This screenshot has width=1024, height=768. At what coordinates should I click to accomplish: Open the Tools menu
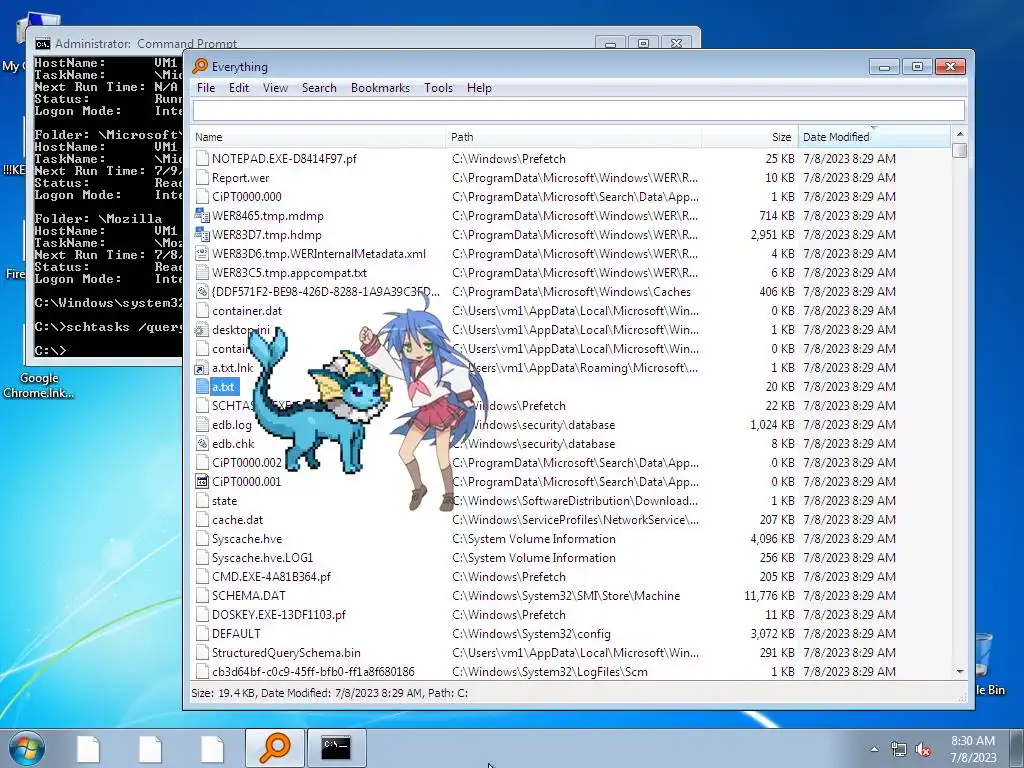(438, 88)
